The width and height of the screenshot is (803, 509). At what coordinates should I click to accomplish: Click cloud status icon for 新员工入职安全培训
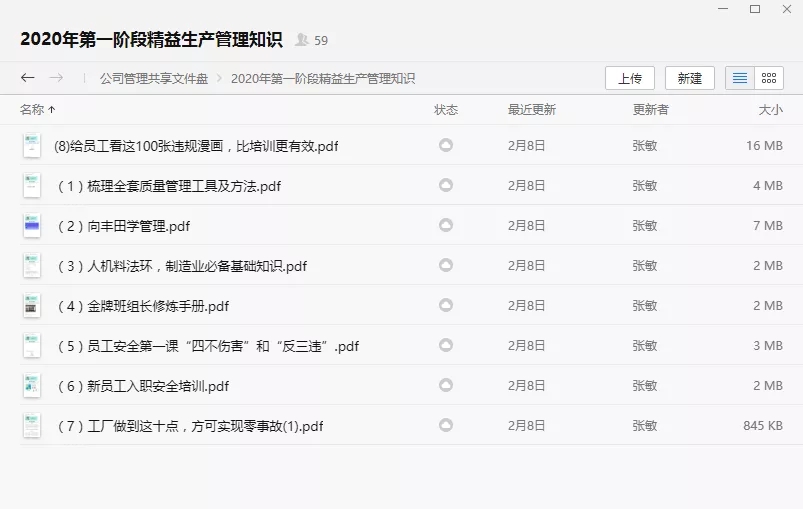click(446, 385)
